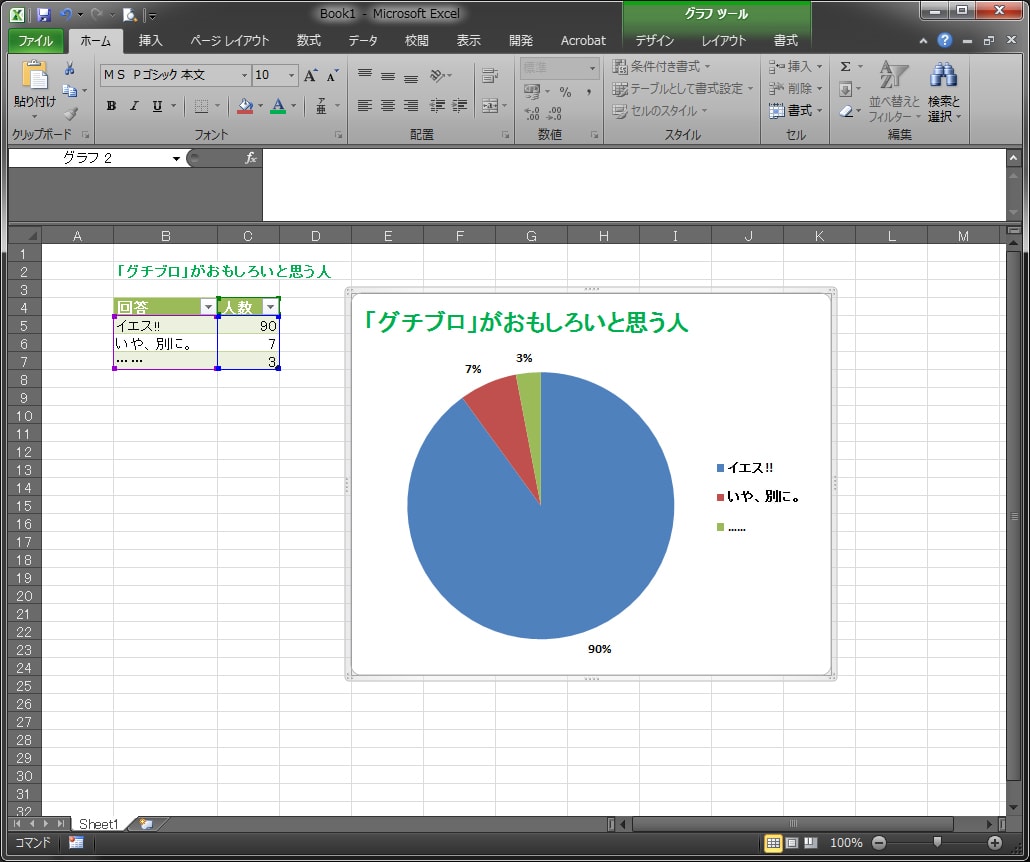Screen dimensions: 1030x862
Task: Open the filter arrow on the 人数 header
Action: tap(270, 305)
